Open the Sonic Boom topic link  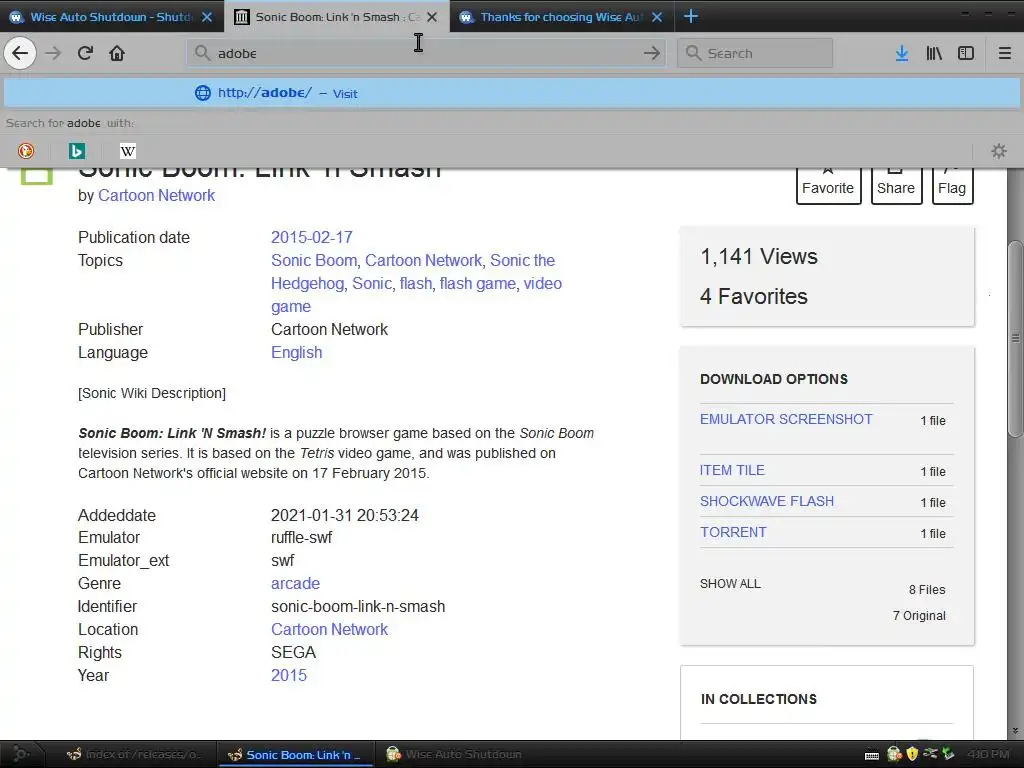click(x=314, y=260)
